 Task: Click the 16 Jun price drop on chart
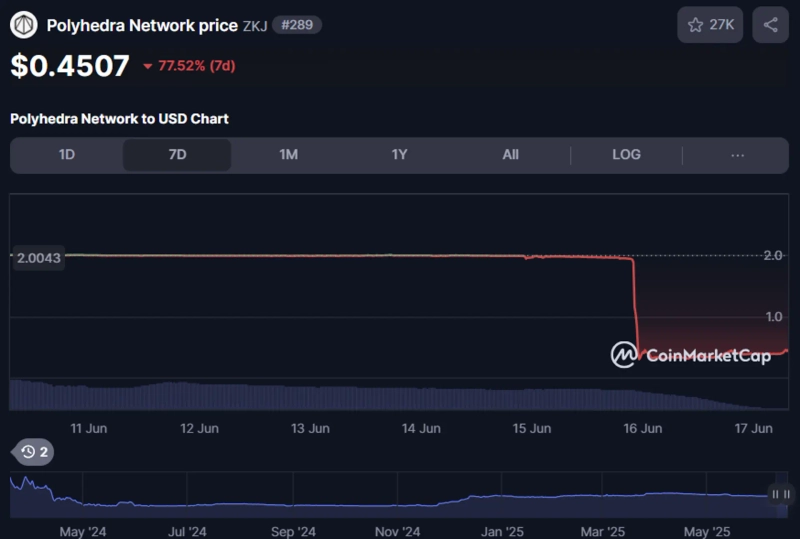[635, 300]
